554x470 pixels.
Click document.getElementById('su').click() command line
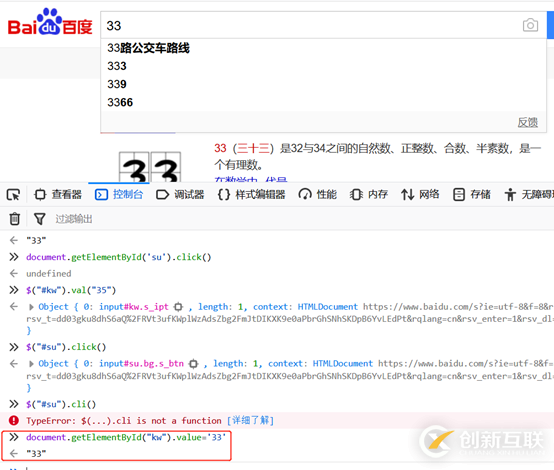[118, 257]
